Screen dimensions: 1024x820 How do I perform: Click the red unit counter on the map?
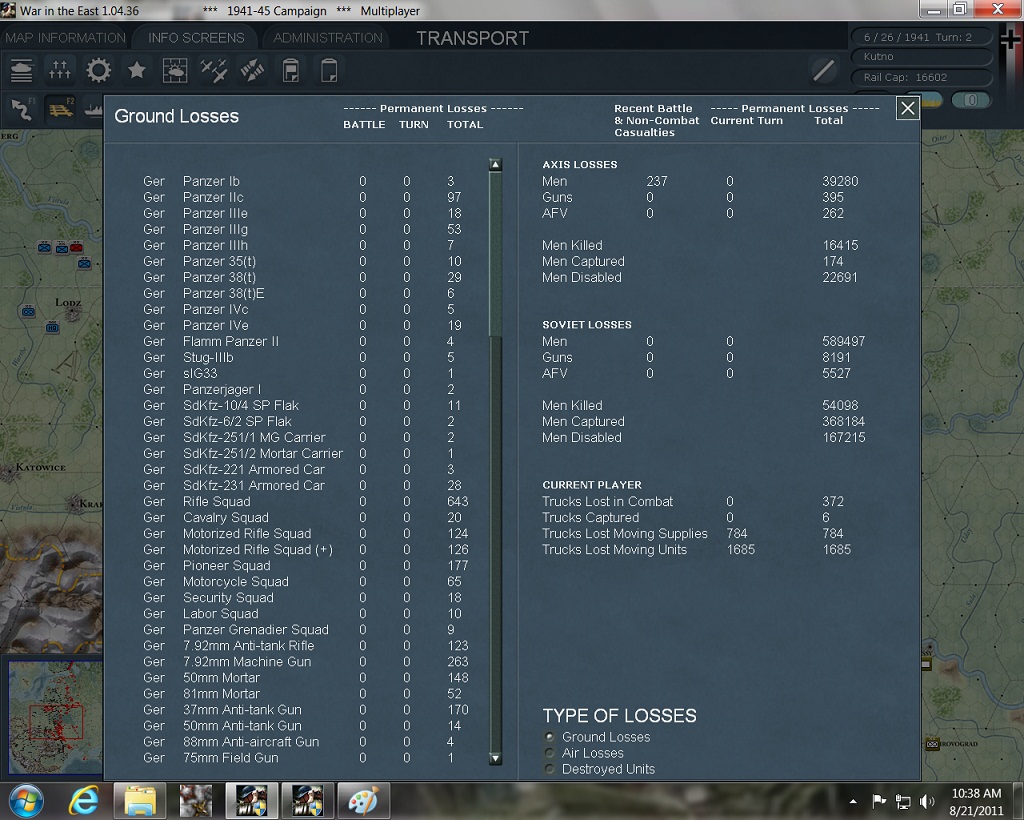(x=76, y=247)
